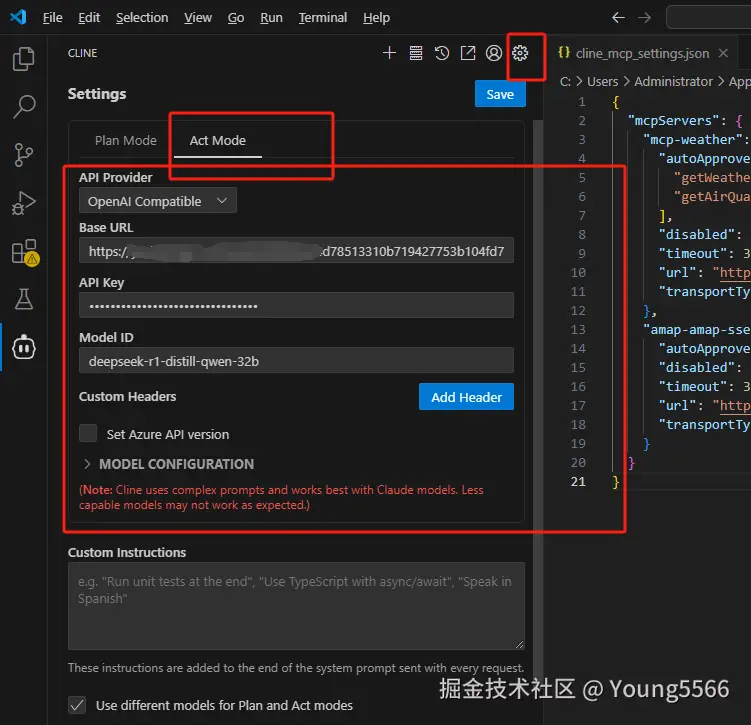Screen dimensions: 751x725
Task: Open Cline settings gear icon
Action: tap(520, 53)
